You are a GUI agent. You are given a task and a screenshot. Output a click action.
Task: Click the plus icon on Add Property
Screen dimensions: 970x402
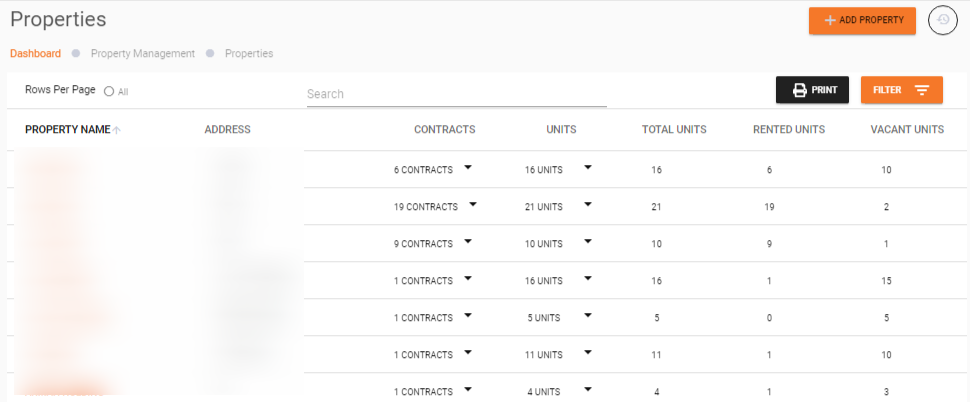click(x=829, y=21)
